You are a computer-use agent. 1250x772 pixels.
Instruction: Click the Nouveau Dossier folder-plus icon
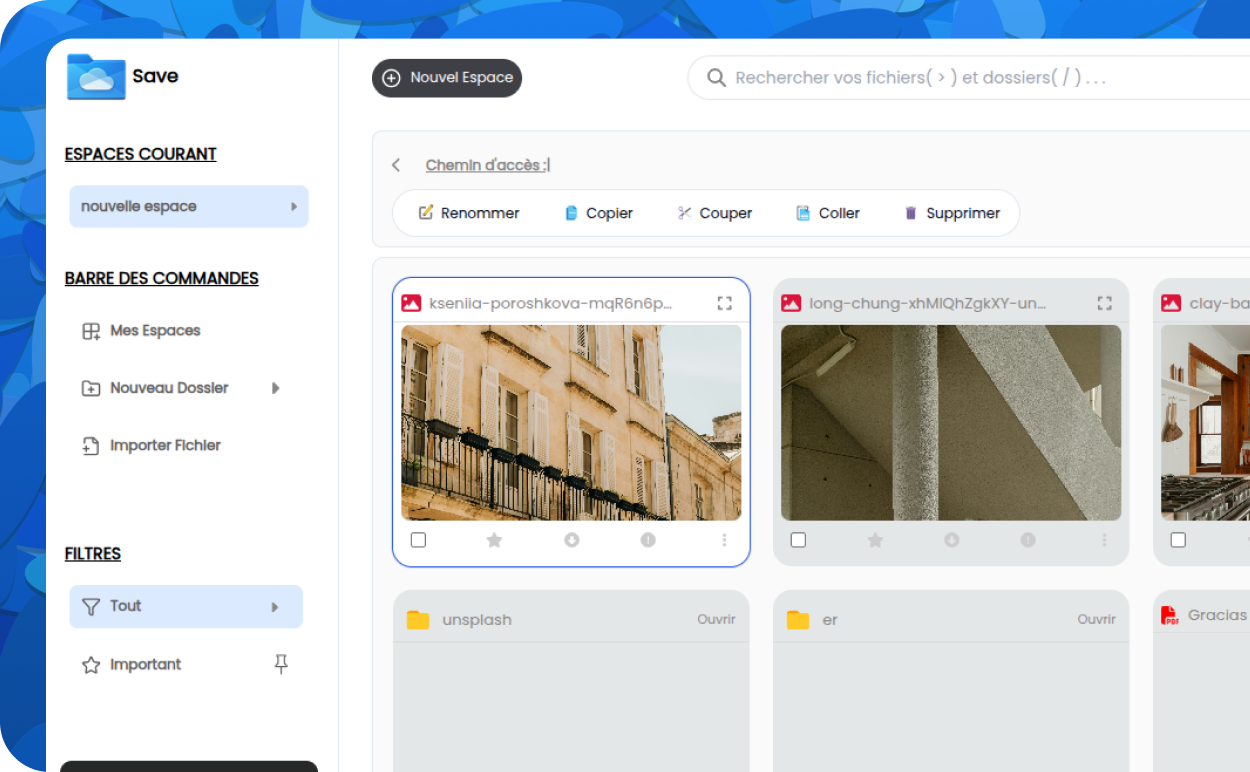point(91,388)
